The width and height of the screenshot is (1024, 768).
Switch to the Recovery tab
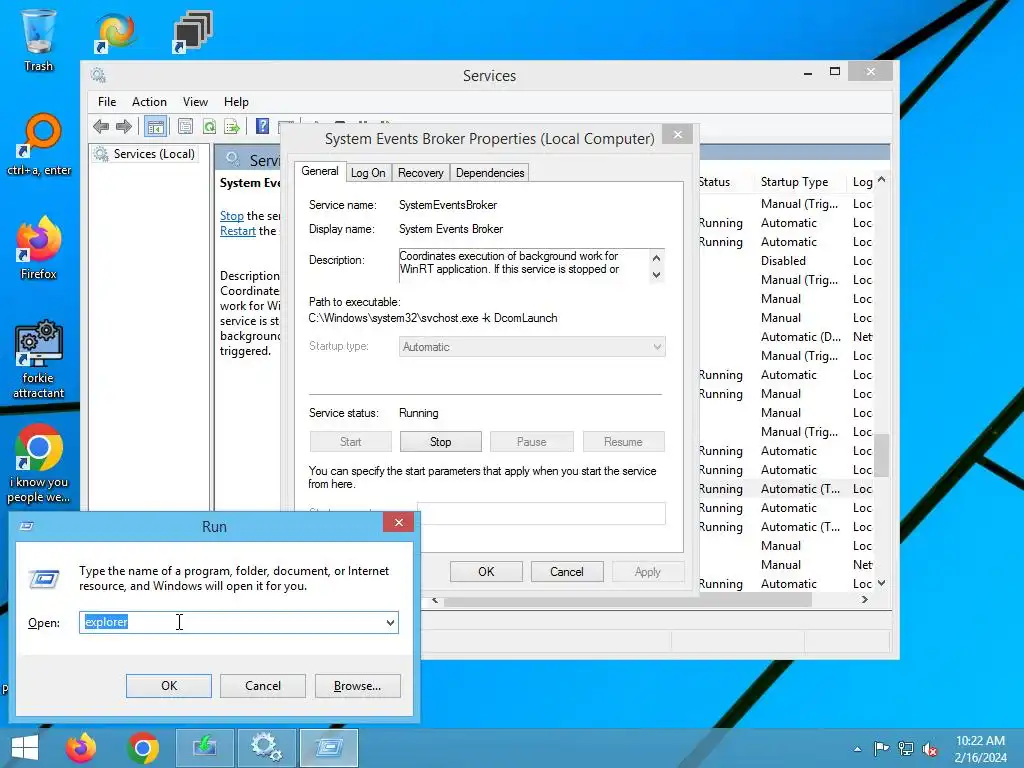[421, 173]
